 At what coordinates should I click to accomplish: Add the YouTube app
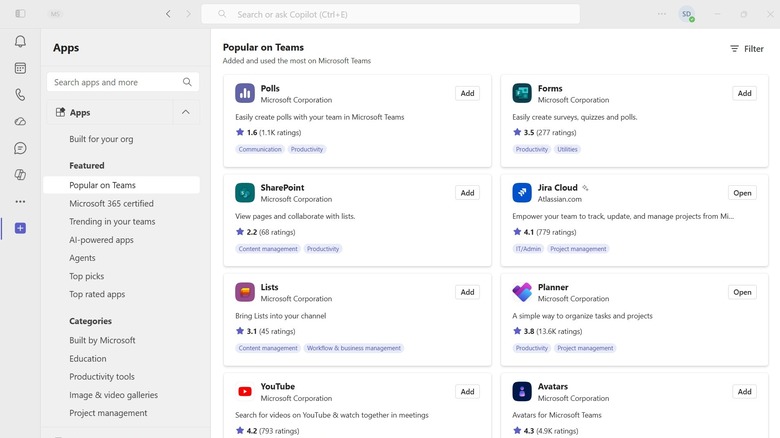(467, 392)
